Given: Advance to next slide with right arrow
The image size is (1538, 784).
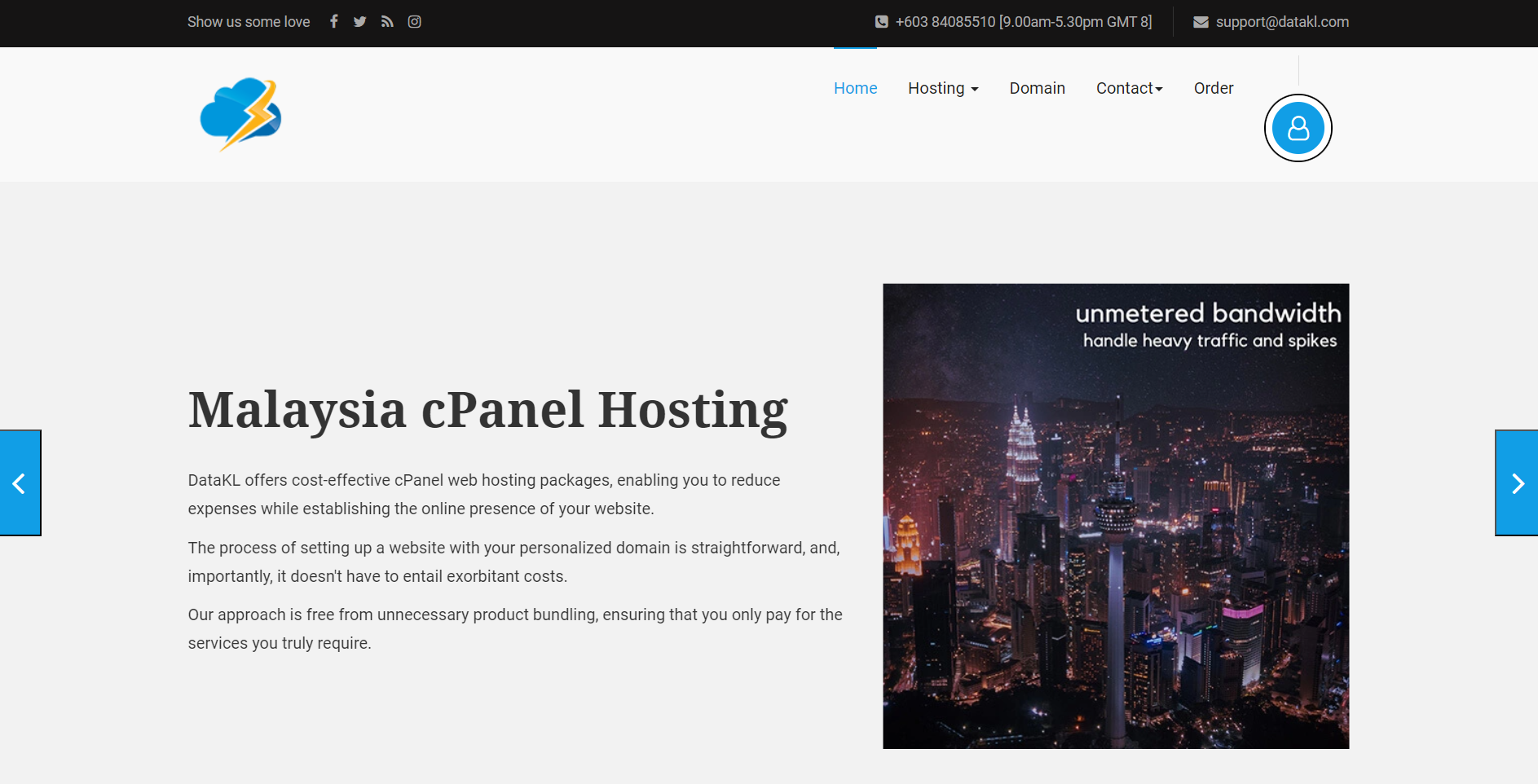Looking at the screenshot, I should (x=1517, y=483).
